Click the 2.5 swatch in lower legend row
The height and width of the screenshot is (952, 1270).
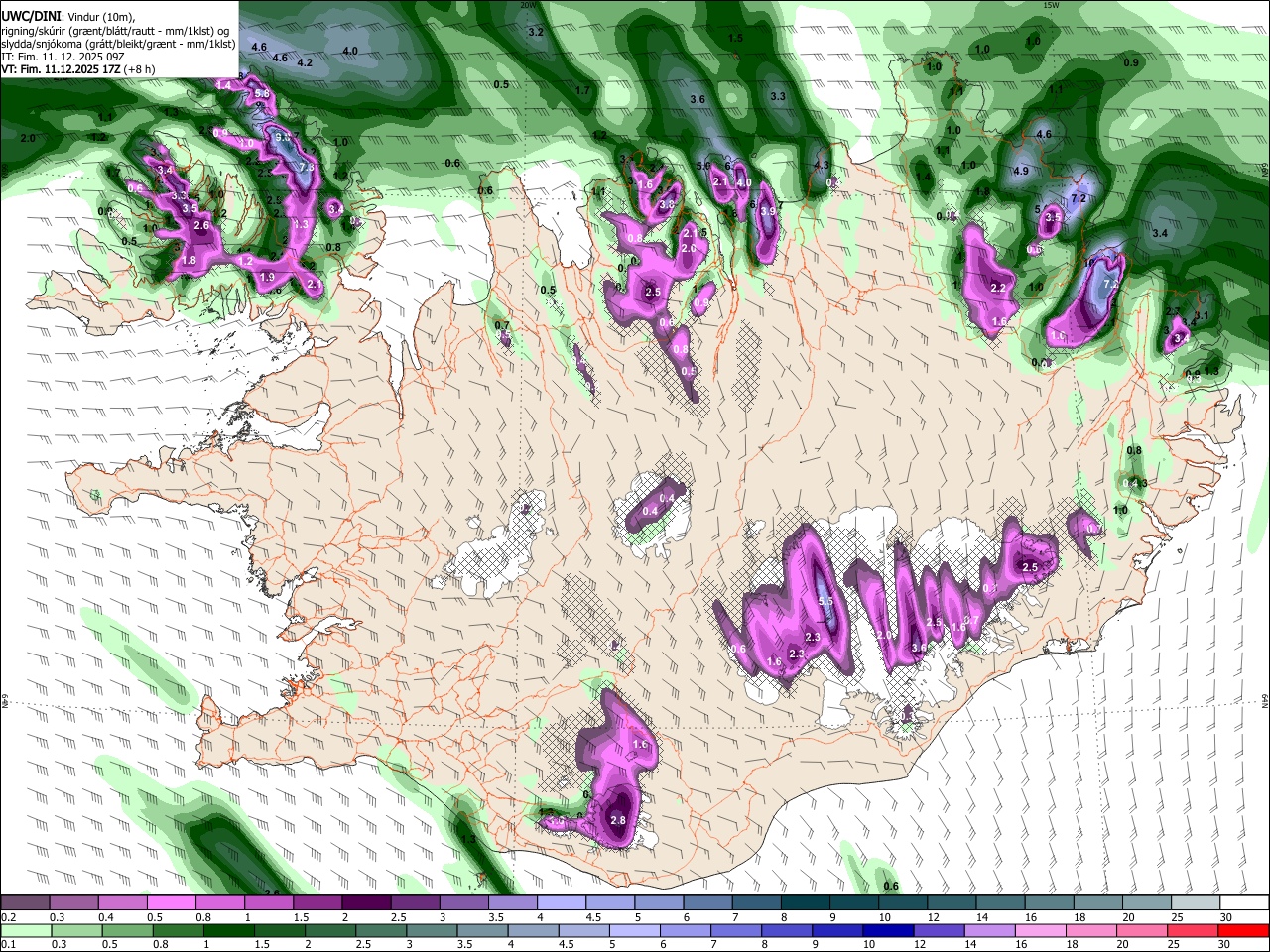380,931
